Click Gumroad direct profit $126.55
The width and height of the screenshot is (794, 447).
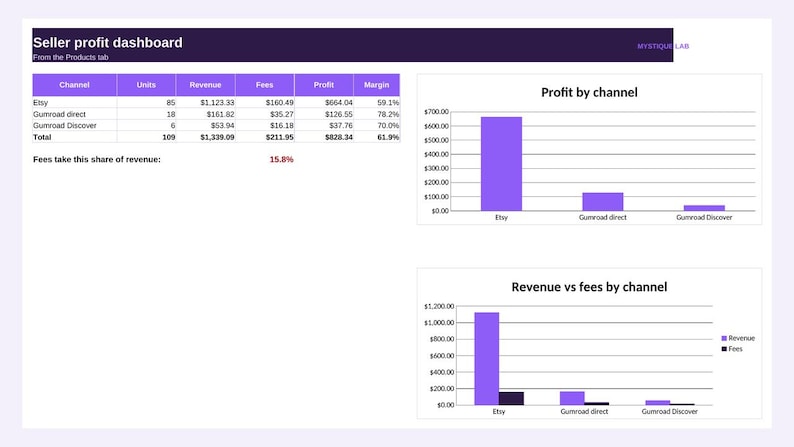(324, 114)
